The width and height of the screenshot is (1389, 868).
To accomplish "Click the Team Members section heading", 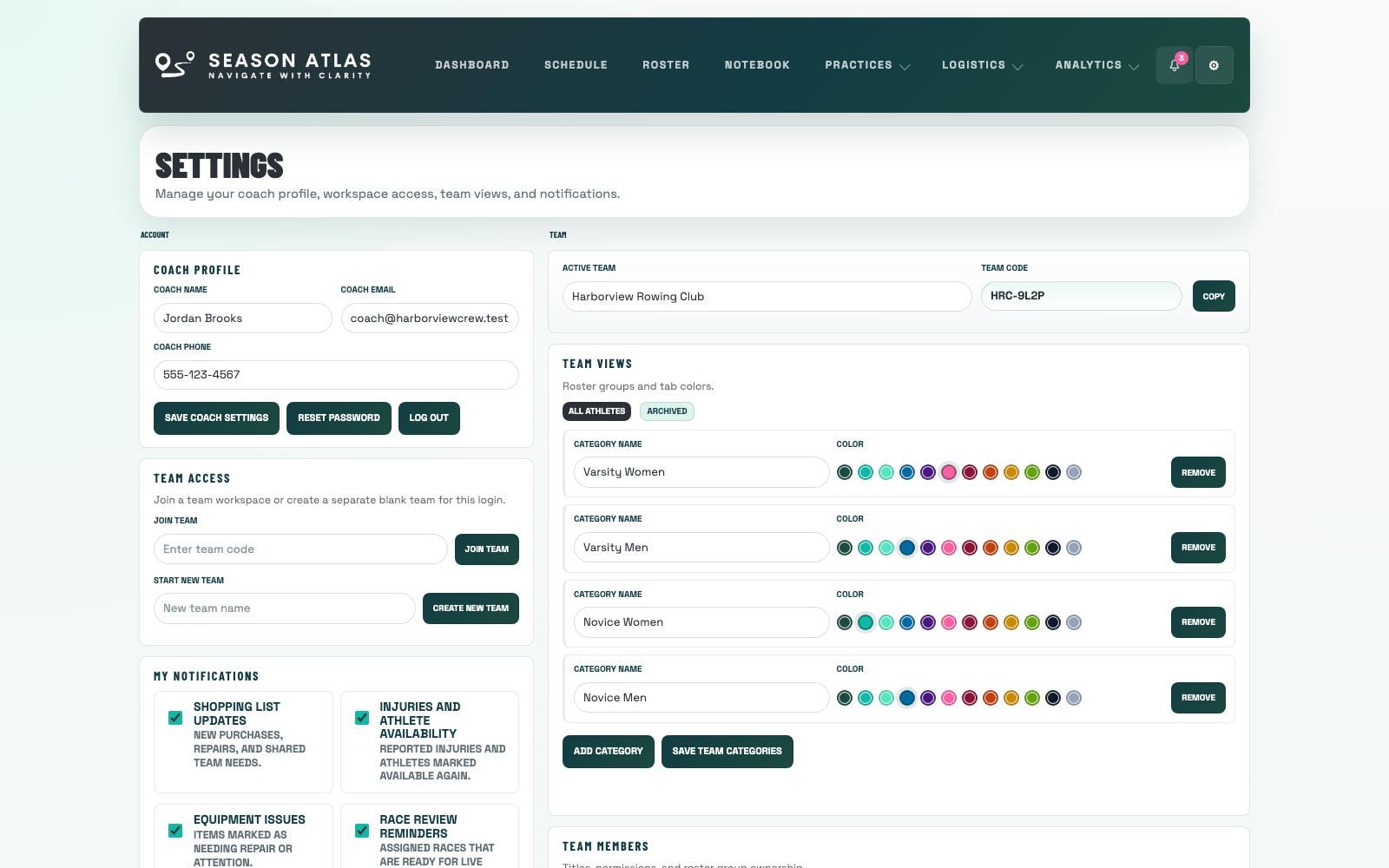I will [606, 846].
